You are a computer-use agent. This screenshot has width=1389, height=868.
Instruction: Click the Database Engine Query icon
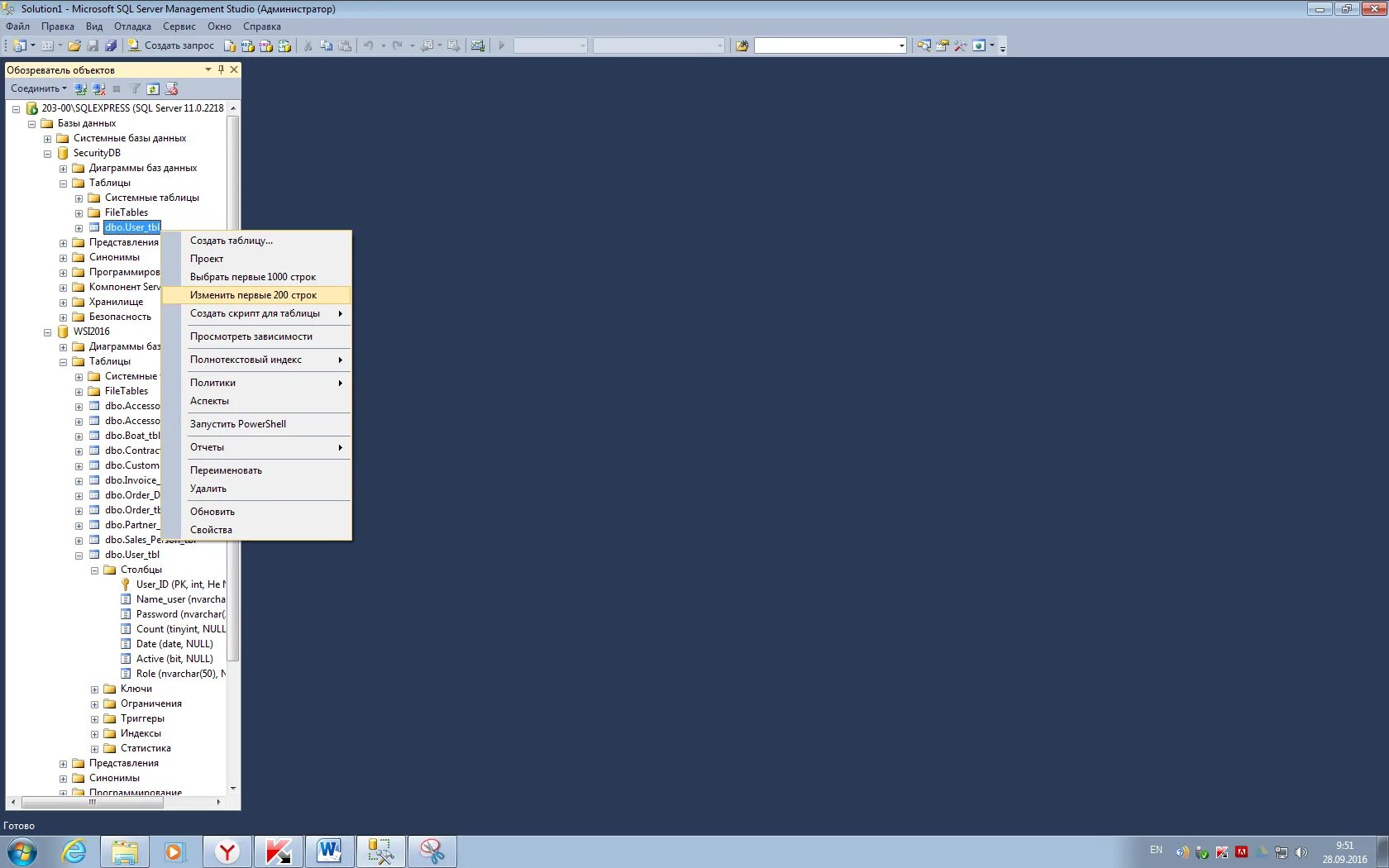pos(230,45)
